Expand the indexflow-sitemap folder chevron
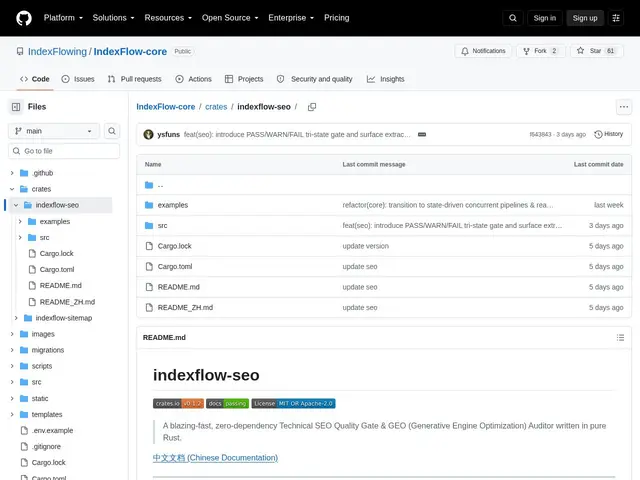 click(16, 318)
